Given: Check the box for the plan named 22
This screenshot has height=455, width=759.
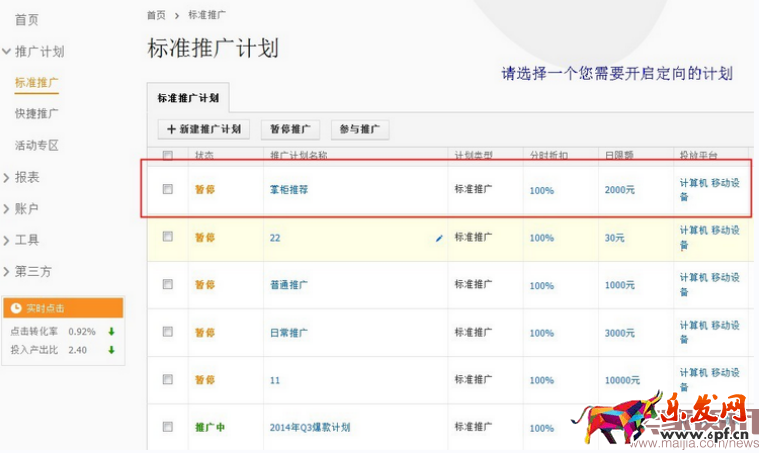Looking at the screenshot, I should click(x=167, y=237).
